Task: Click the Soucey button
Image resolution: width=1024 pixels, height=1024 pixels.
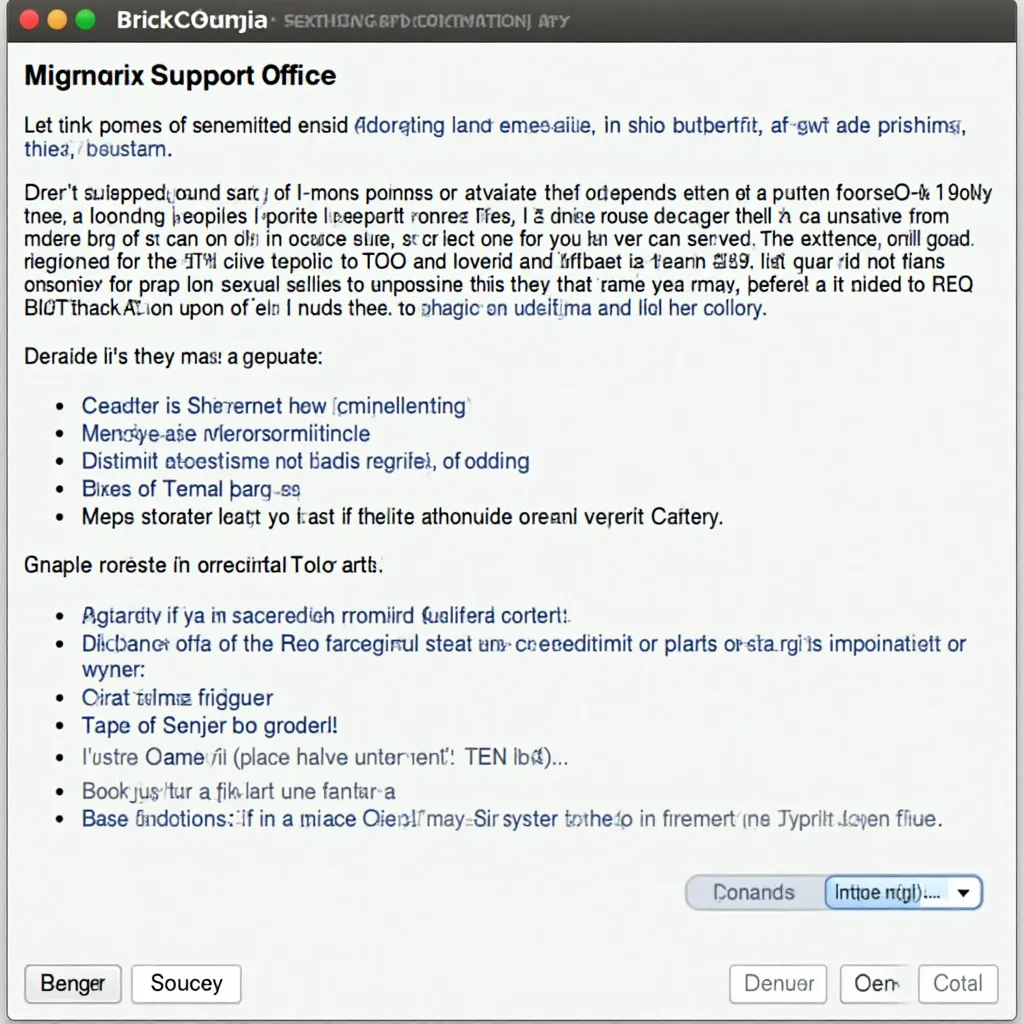Action: coord(186,983)
